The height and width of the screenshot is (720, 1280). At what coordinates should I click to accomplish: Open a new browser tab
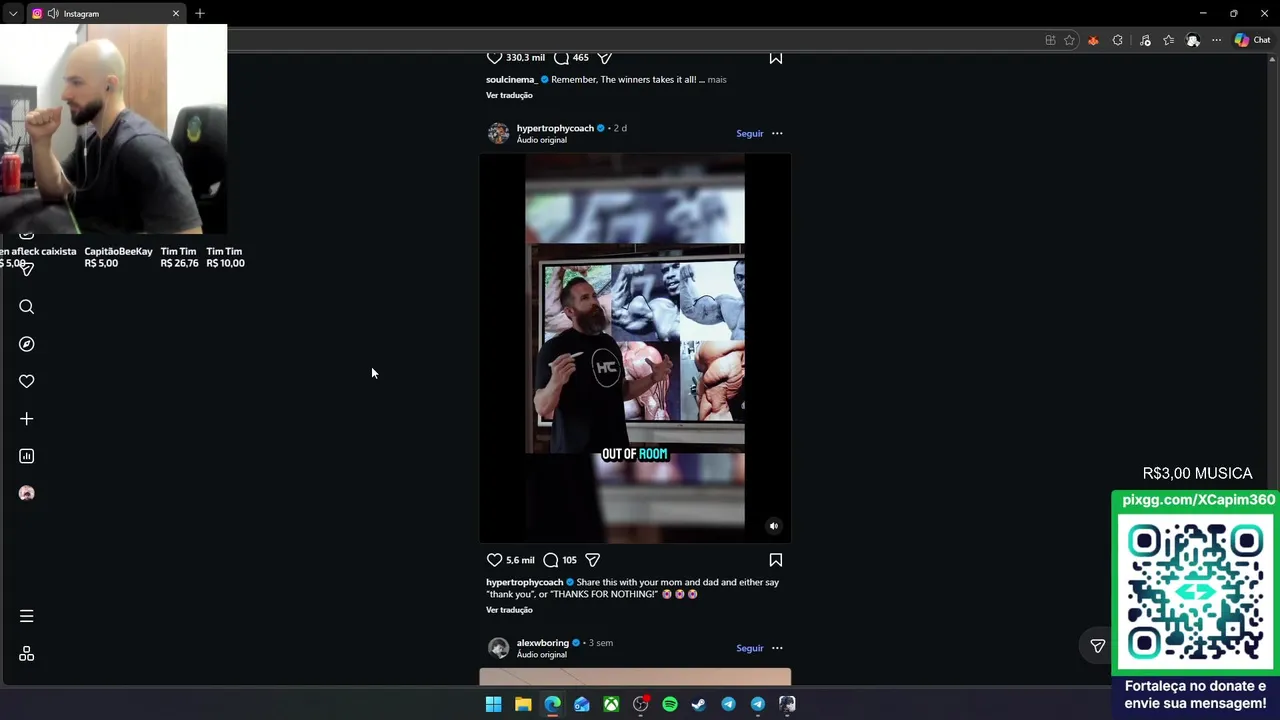200,14
